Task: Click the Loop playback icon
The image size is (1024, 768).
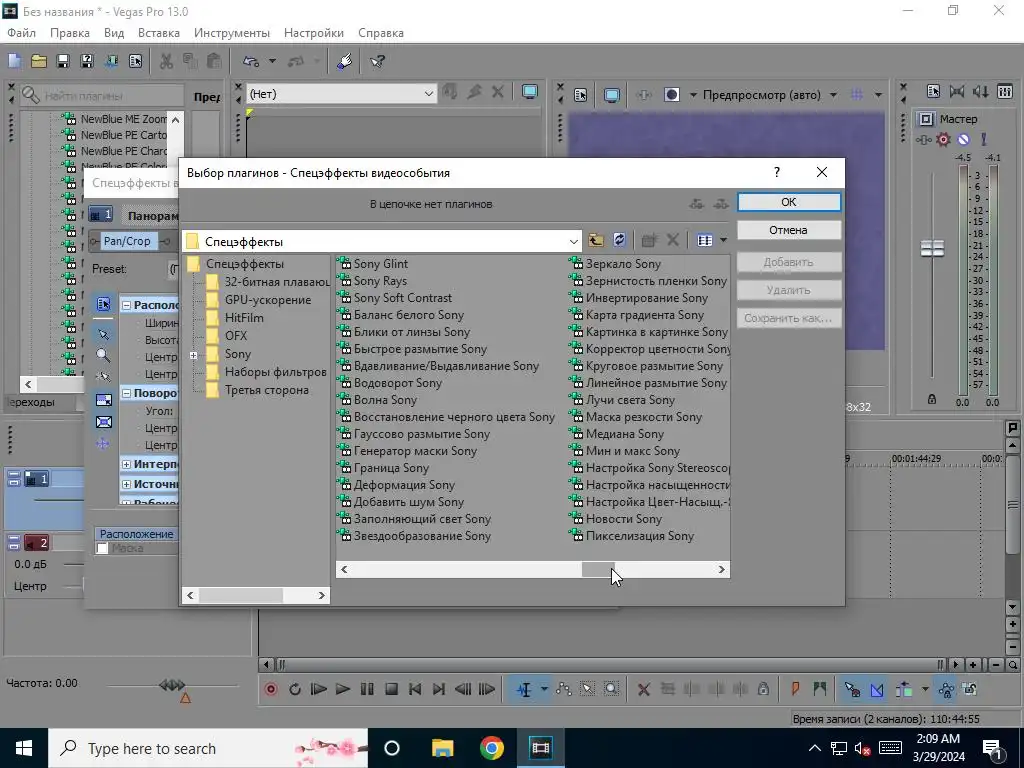Action: tap(295, 689)
